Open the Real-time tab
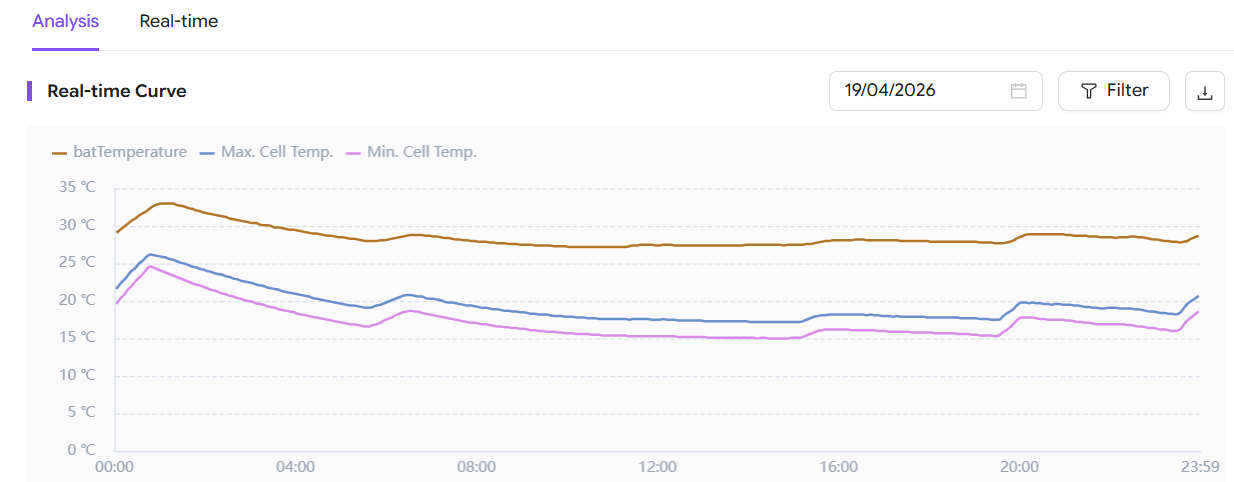Viewport: 1234px width, 482px height. pyautogui.click(x=179, y=21)
